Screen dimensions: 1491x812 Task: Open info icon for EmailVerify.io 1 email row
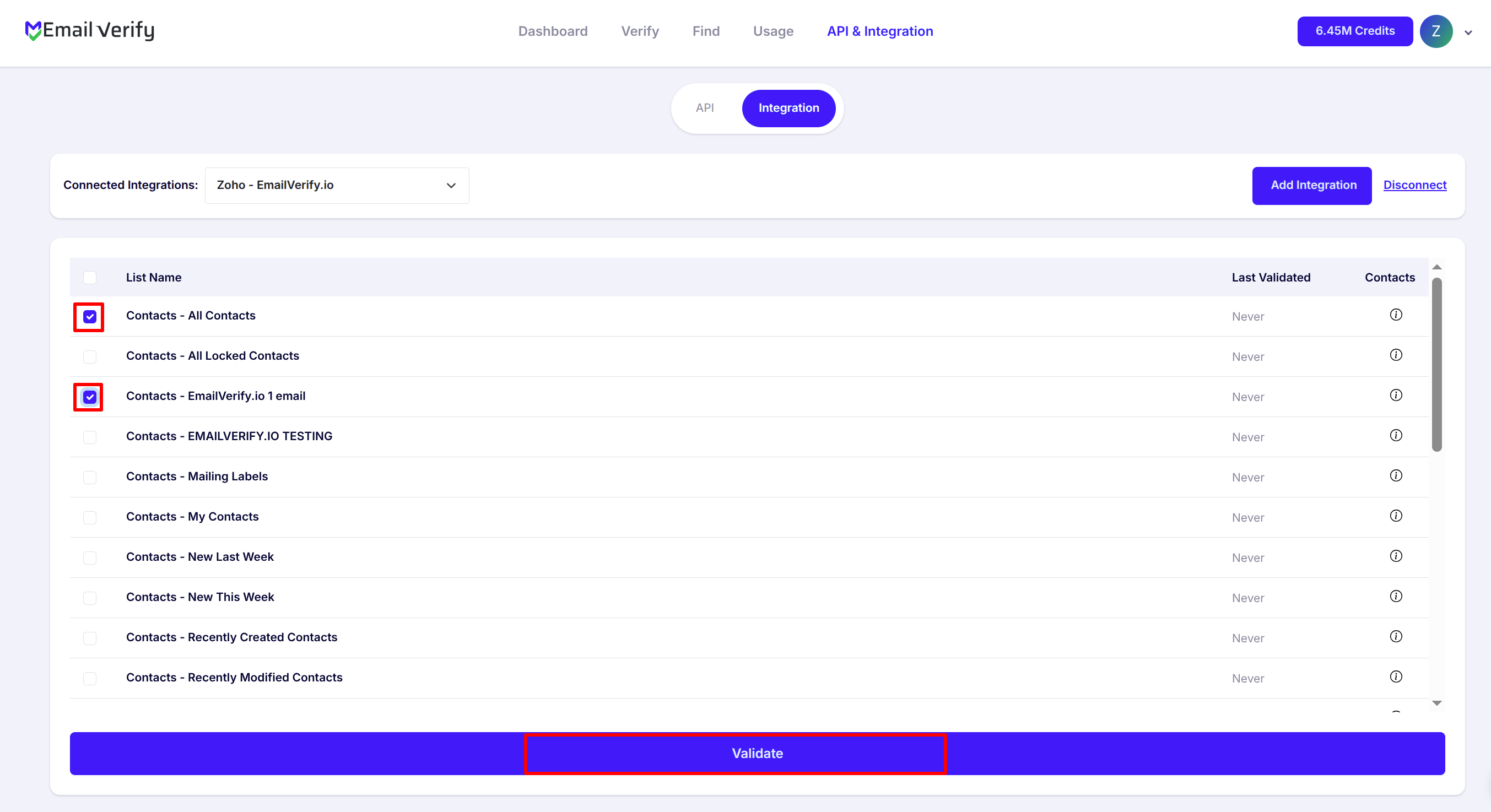point(1396,396)
